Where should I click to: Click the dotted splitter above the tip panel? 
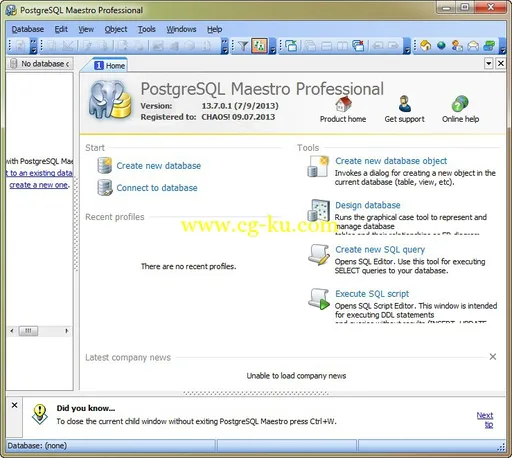point(256,393)
